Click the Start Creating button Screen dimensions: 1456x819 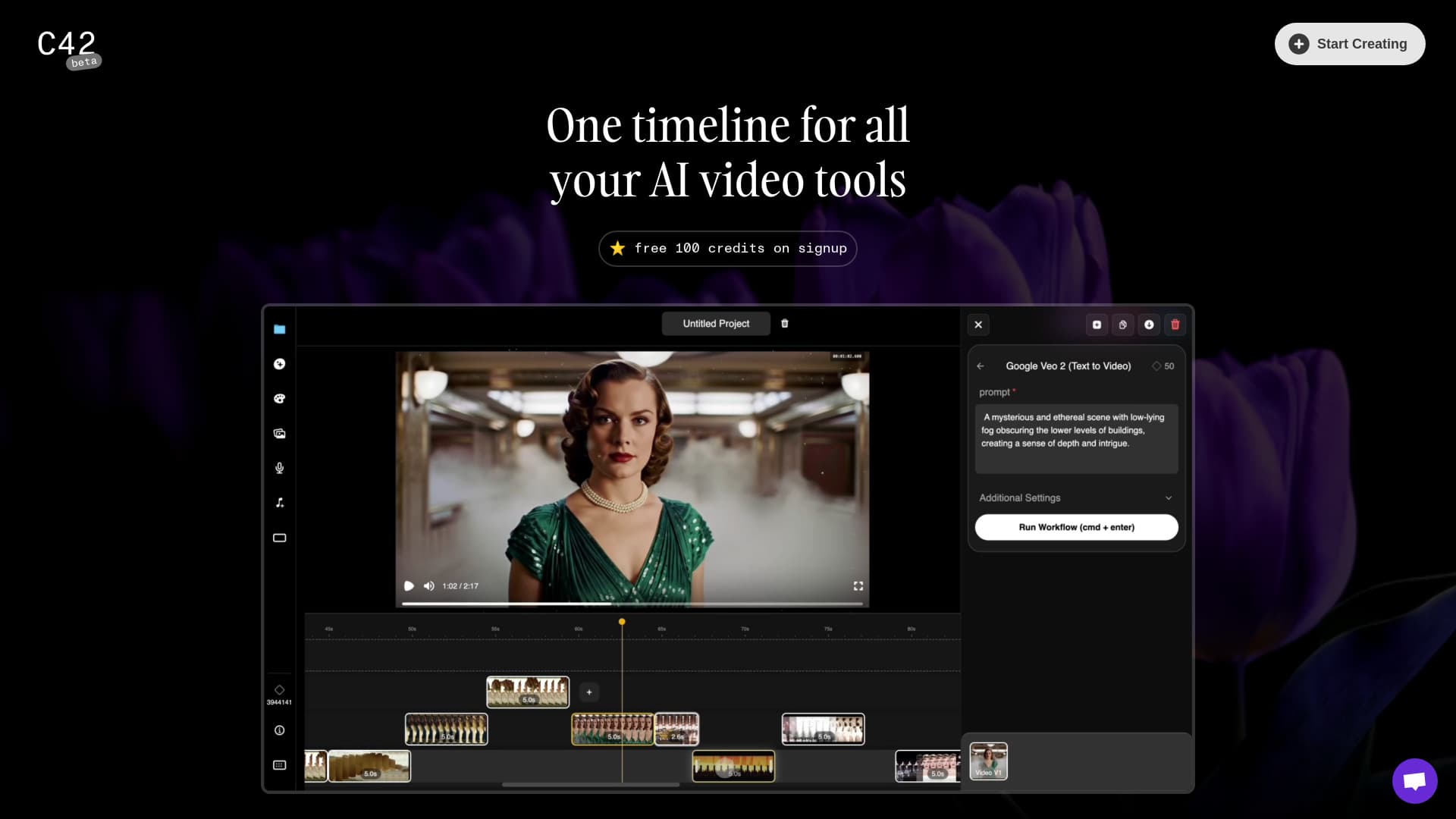[1349, 44]
